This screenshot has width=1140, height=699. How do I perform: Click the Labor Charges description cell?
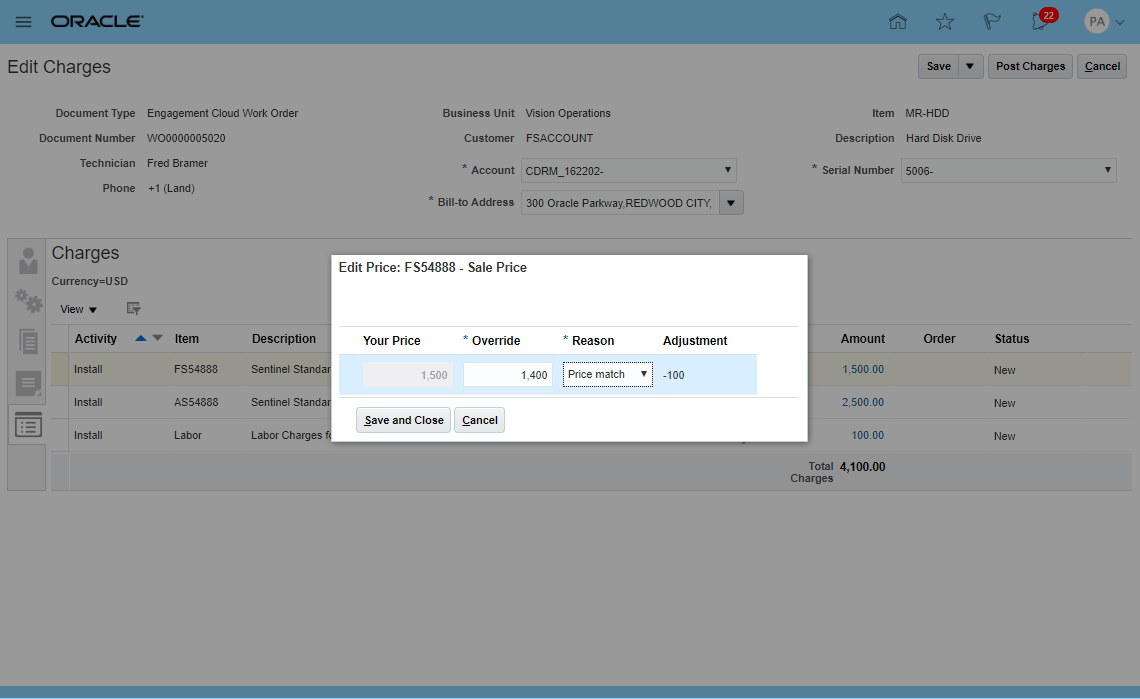pos(291,435)
